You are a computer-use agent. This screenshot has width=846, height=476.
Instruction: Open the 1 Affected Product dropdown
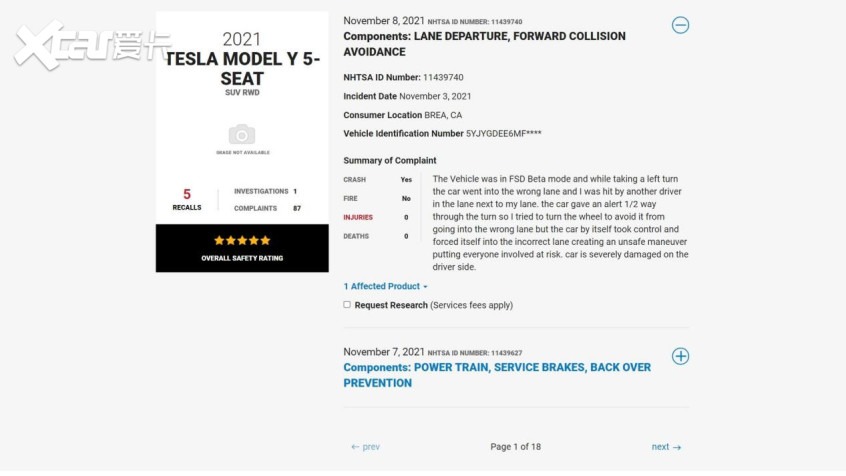click(x=385, y=287)
